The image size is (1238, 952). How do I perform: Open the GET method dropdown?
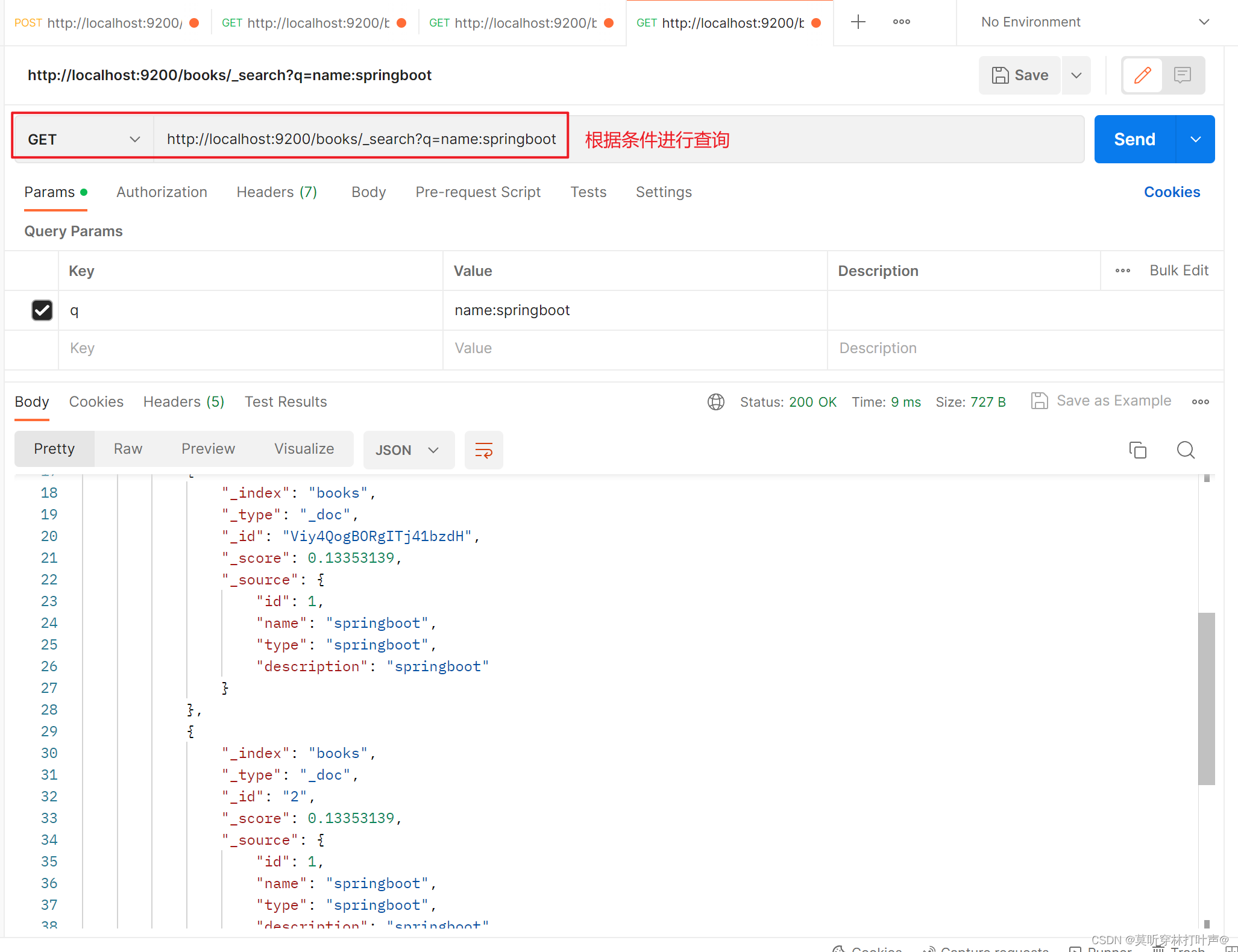click(x=83, y=139)
